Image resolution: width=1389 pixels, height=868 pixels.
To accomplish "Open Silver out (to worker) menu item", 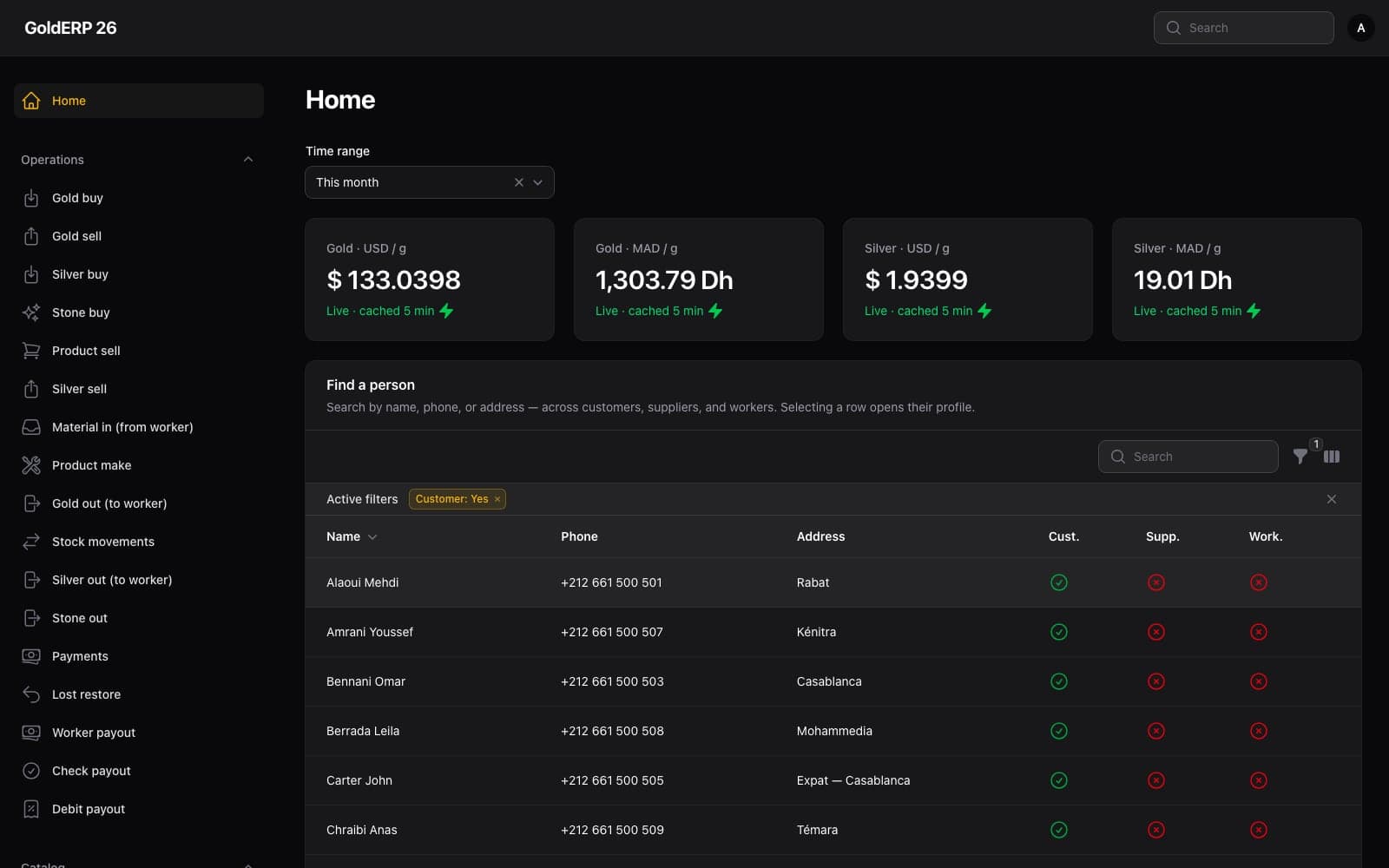I will 139,580.
